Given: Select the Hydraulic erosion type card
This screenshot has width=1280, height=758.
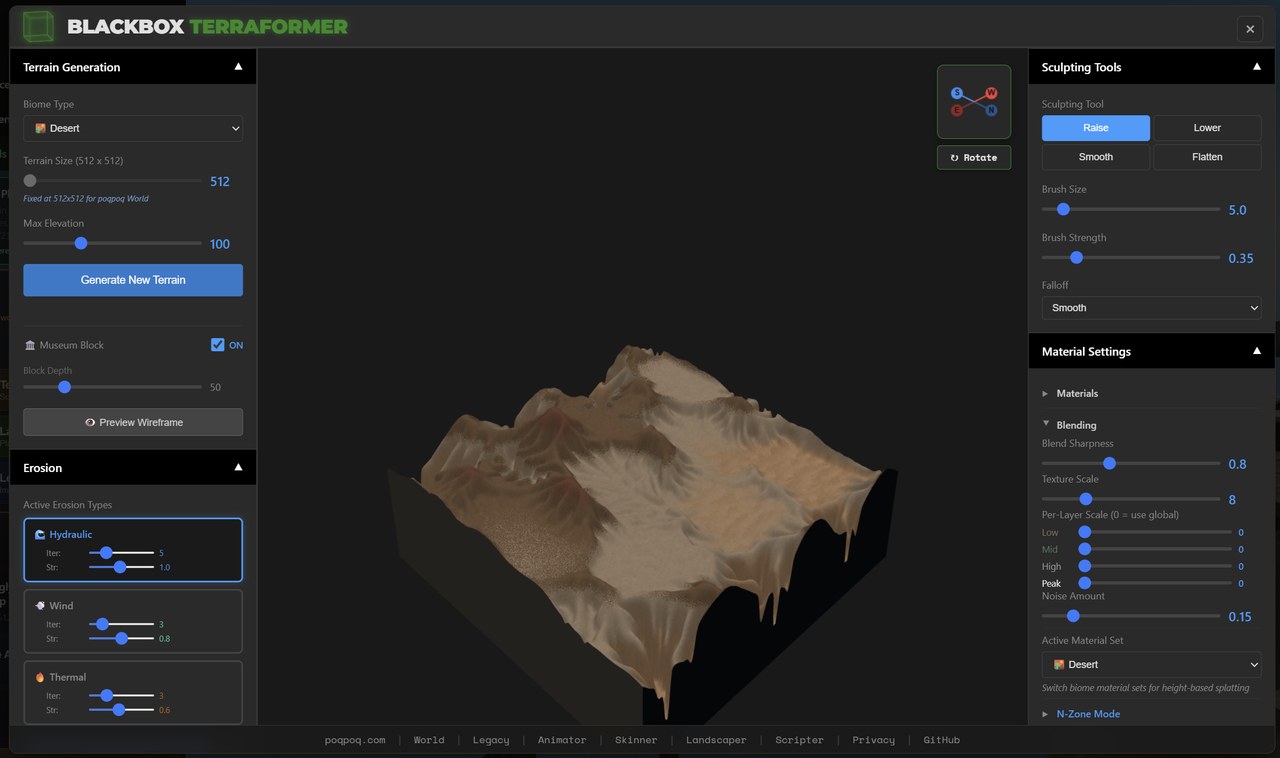Looking at the screenshot, I should click(133, 549).
